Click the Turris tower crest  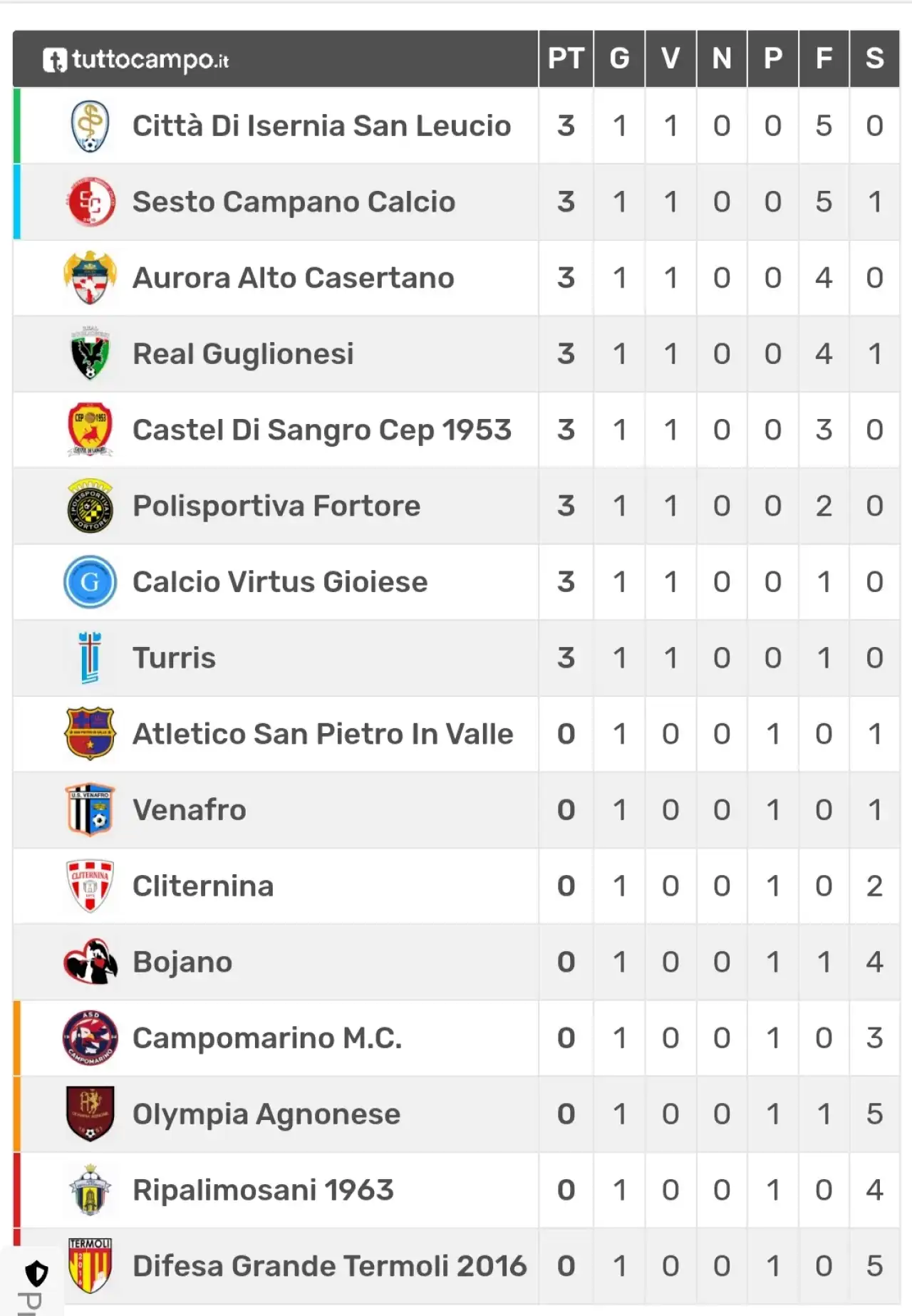tap(90, 658)
